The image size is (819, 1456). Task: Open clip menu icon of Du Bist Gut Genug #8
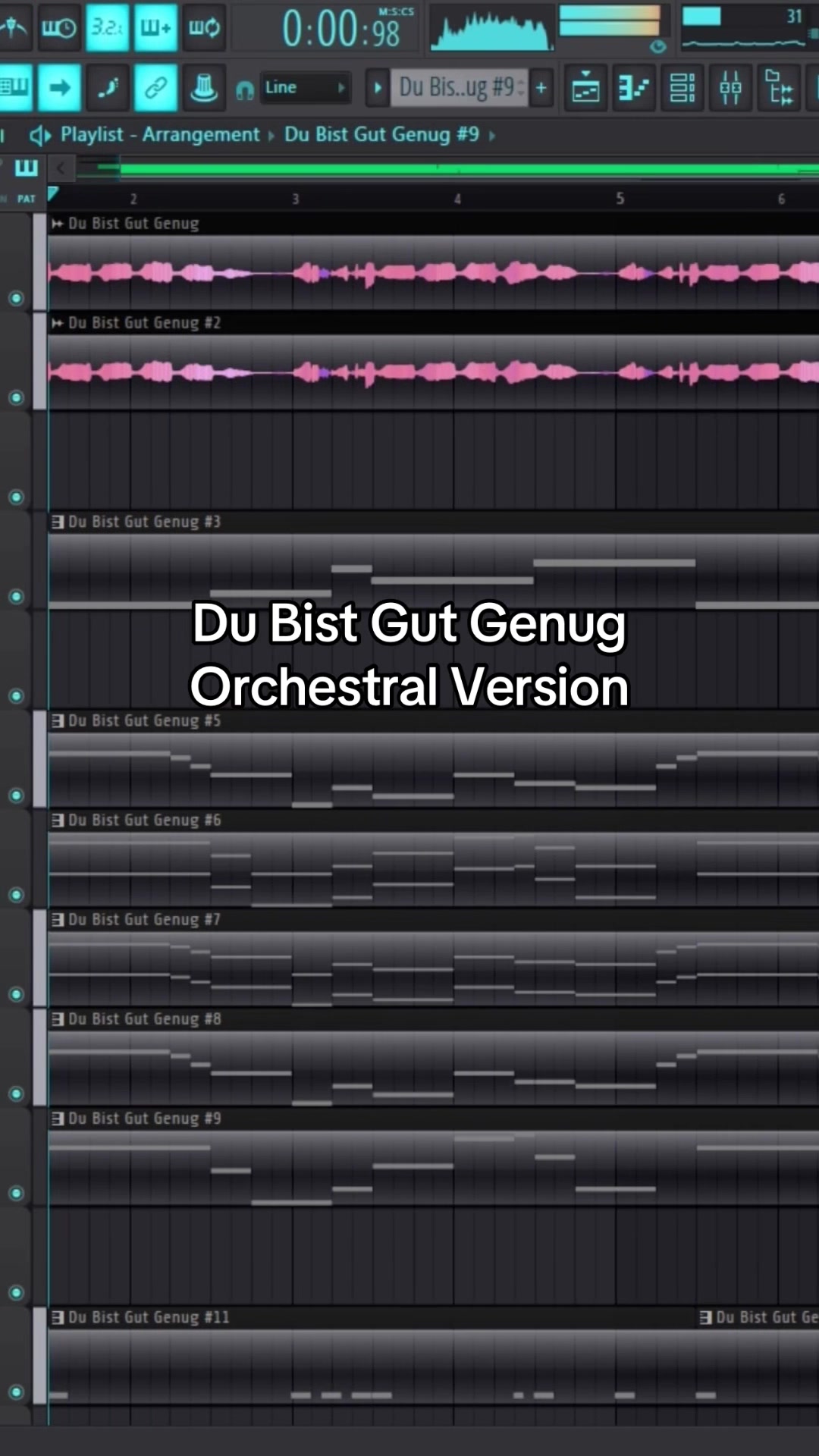pyautogui.click(x=58, y=1018)
